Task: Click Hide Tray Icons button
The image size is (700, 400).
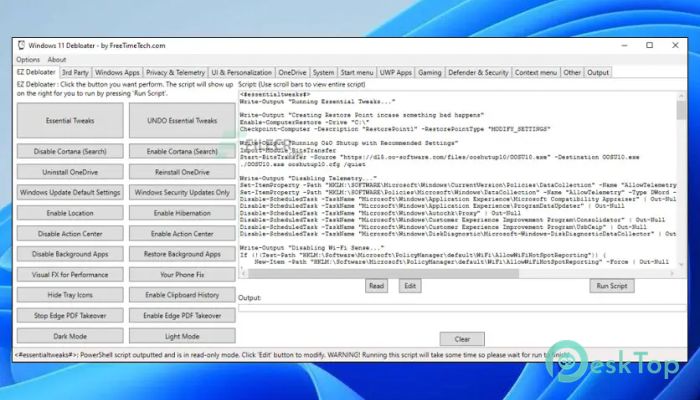Action: coord(70,295)
